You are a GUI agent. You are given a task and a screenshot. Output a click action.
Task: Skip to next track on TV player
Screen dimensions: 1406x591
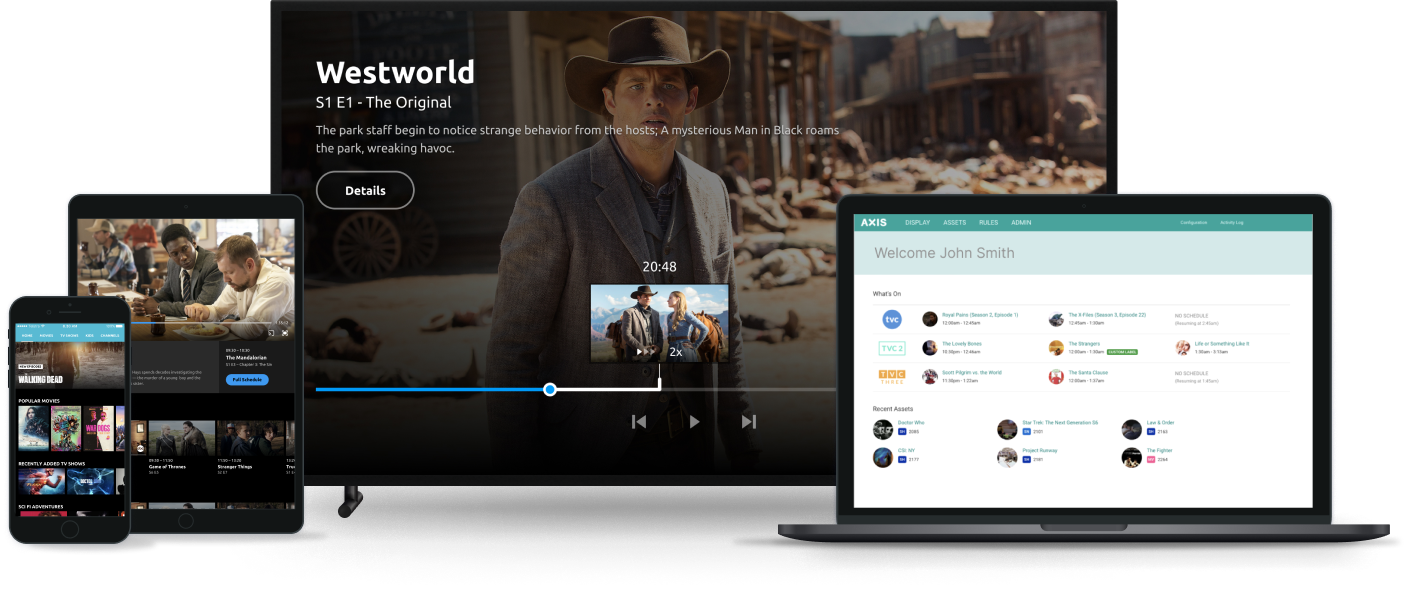(748, 421)
